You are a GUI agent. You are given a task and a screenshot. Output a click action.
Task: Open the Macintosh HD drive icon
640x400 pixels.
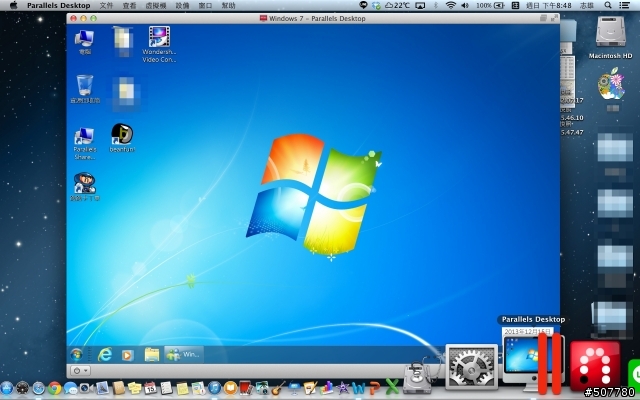[610, 37]
